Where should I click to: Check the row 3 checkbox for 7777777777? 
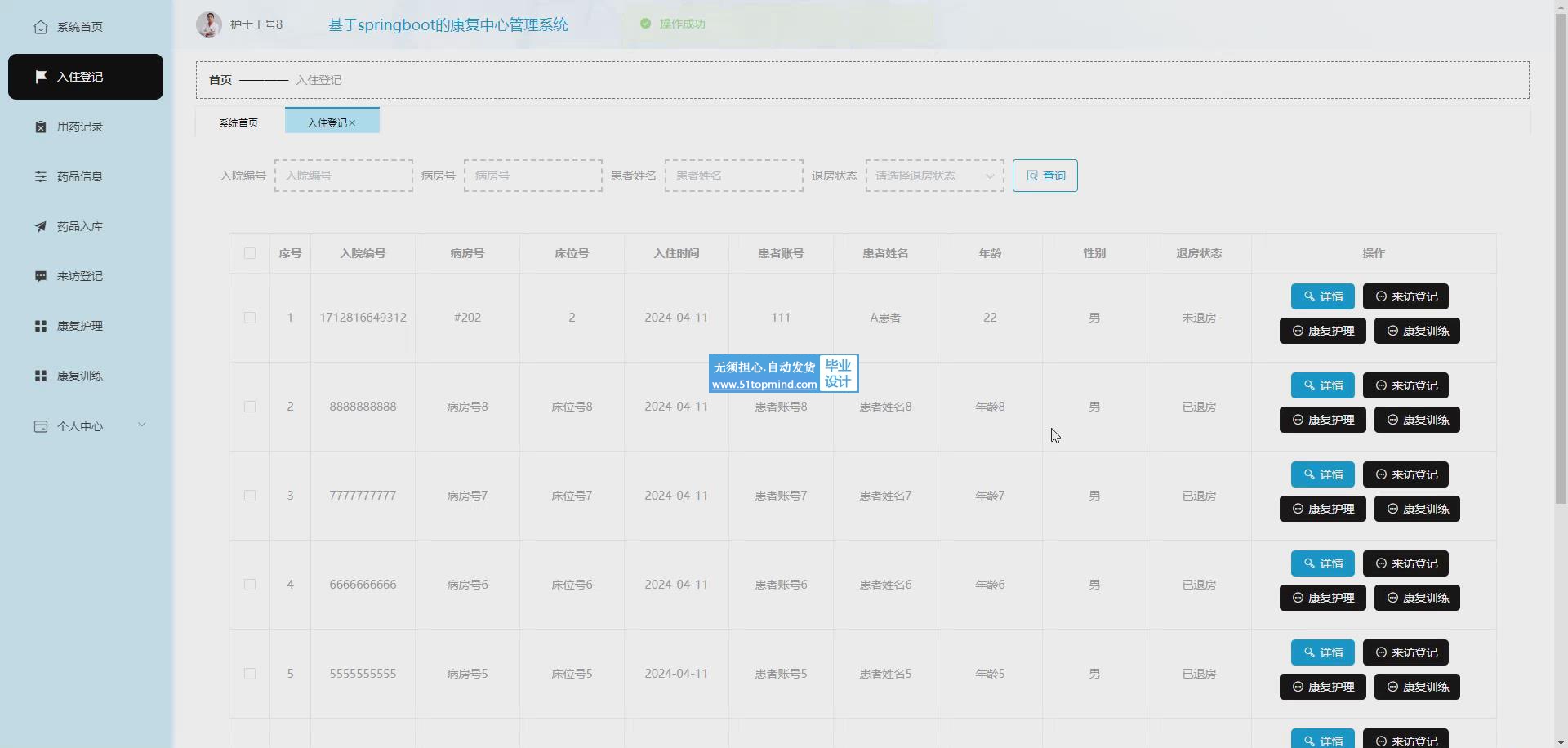[250, 496]
